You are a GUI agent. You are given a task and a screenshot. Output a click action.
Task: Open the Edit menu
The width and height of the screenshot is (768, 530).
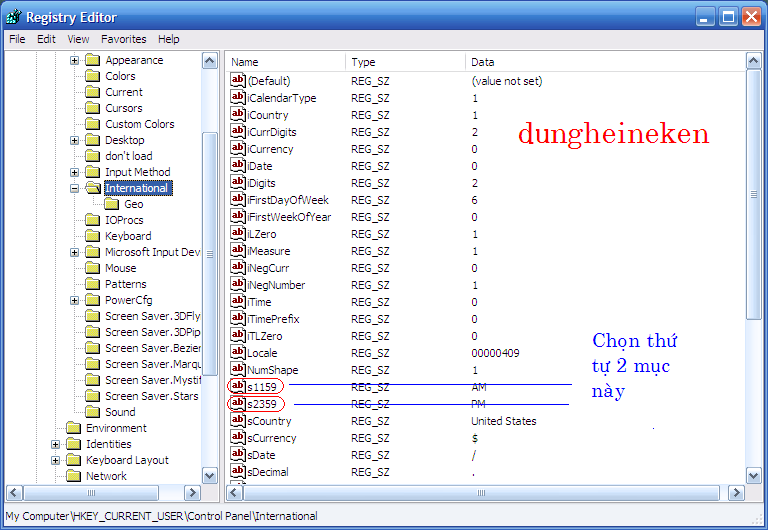[x=47, y=39]
